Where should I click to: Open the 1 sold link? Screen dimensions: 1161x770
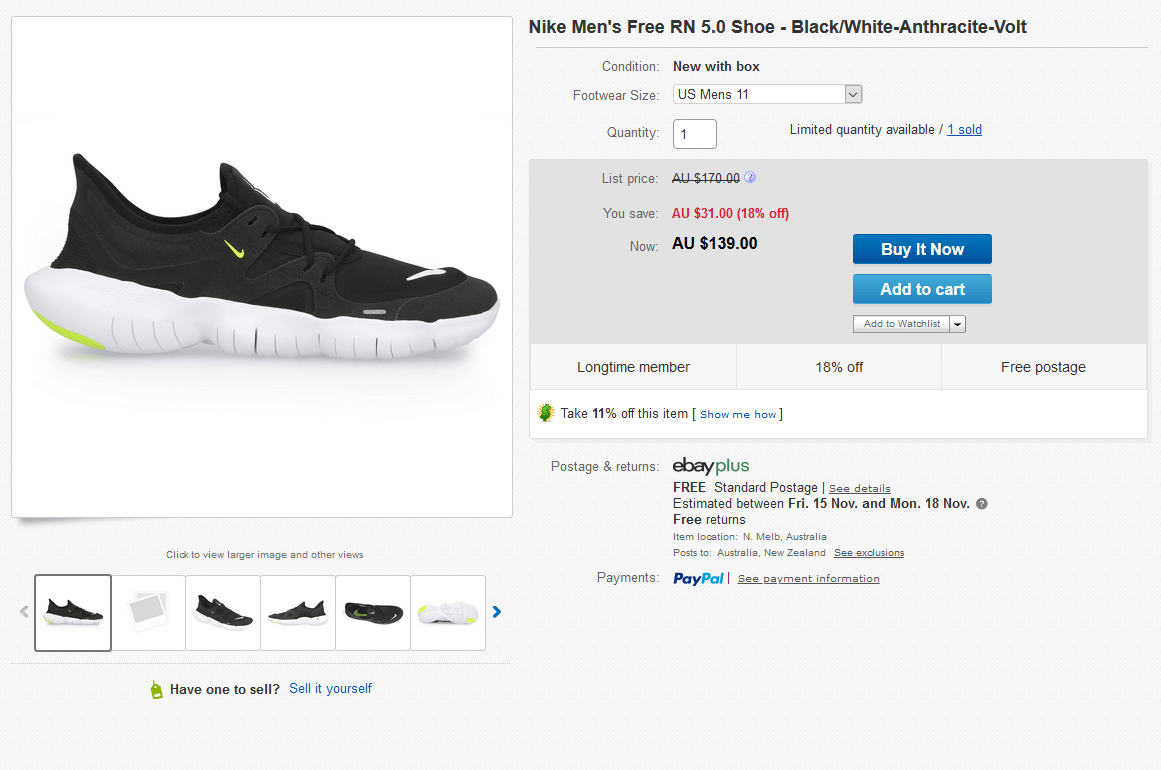[x=964, y=130]
